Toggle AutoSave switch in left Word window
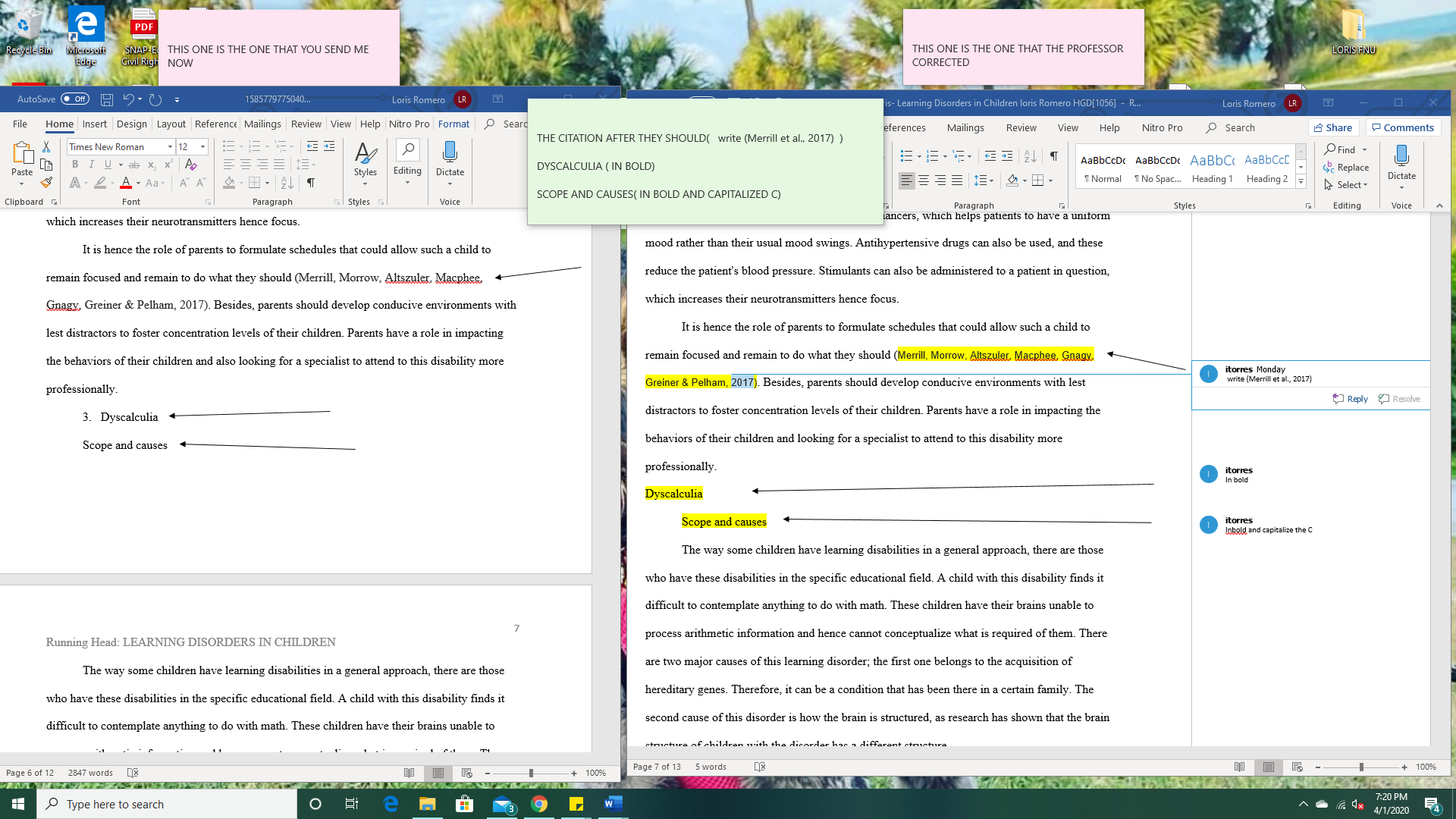This screenshot has height=819, width=1456. coord(75,99)
